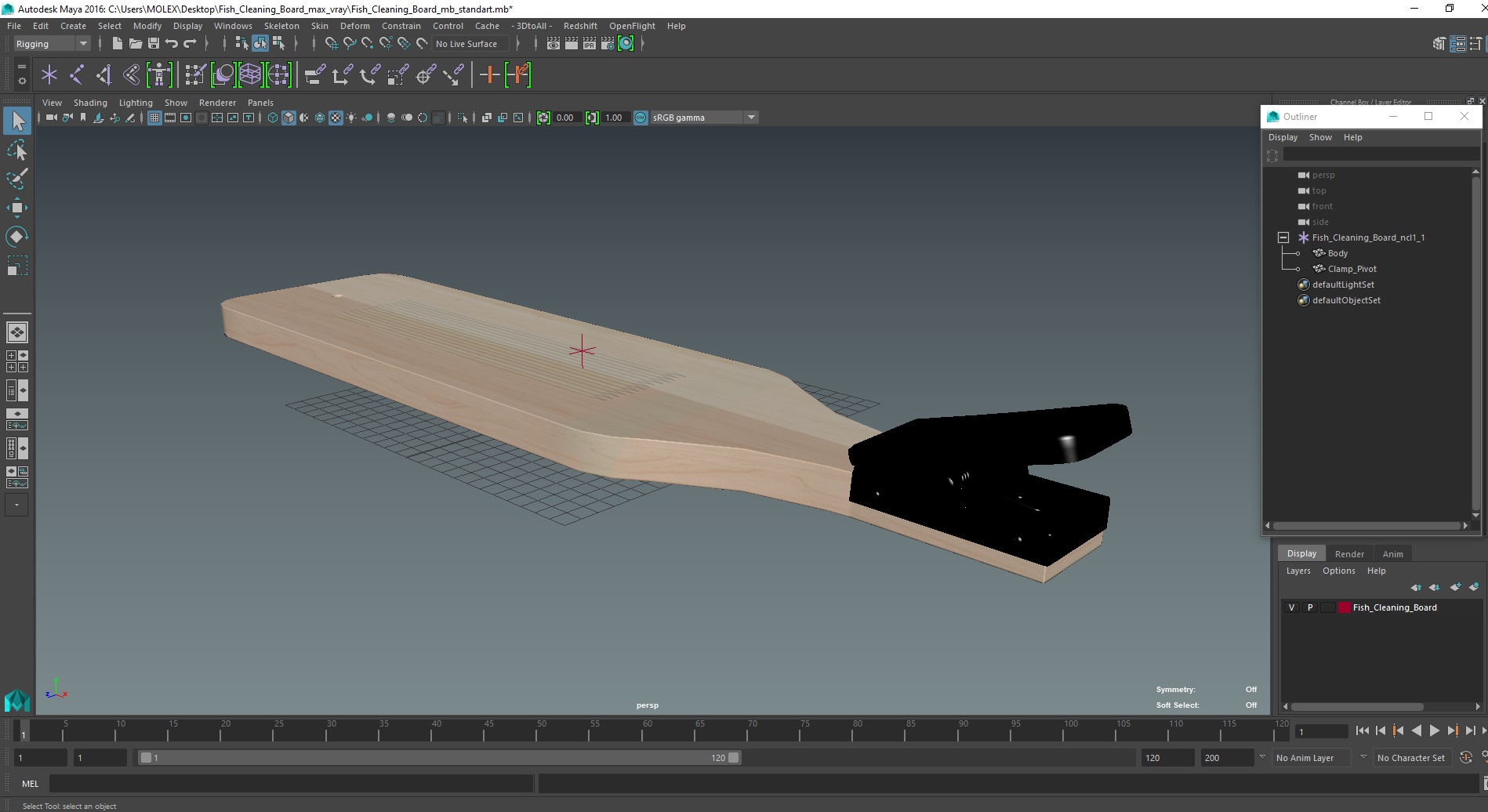Click the Move layer up icon
The image size is (1488, 812).
tap(1416, 587)
